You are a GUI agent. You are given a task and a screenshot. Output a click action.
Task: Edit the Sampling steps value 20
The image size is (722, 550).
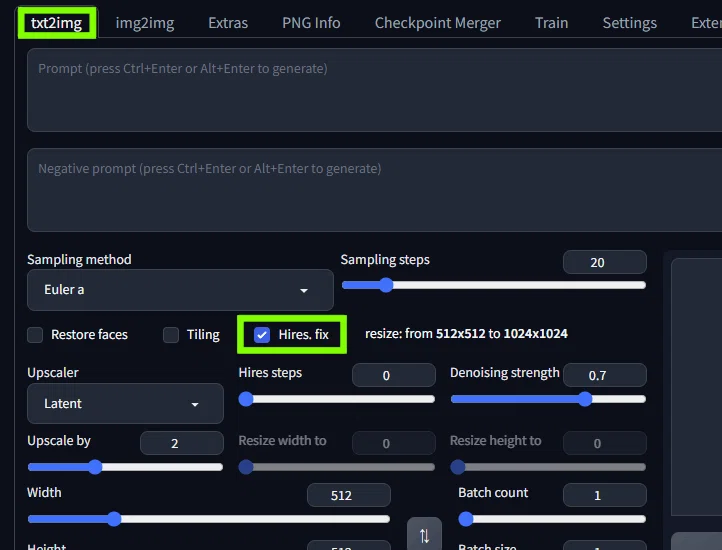(605, 262)
